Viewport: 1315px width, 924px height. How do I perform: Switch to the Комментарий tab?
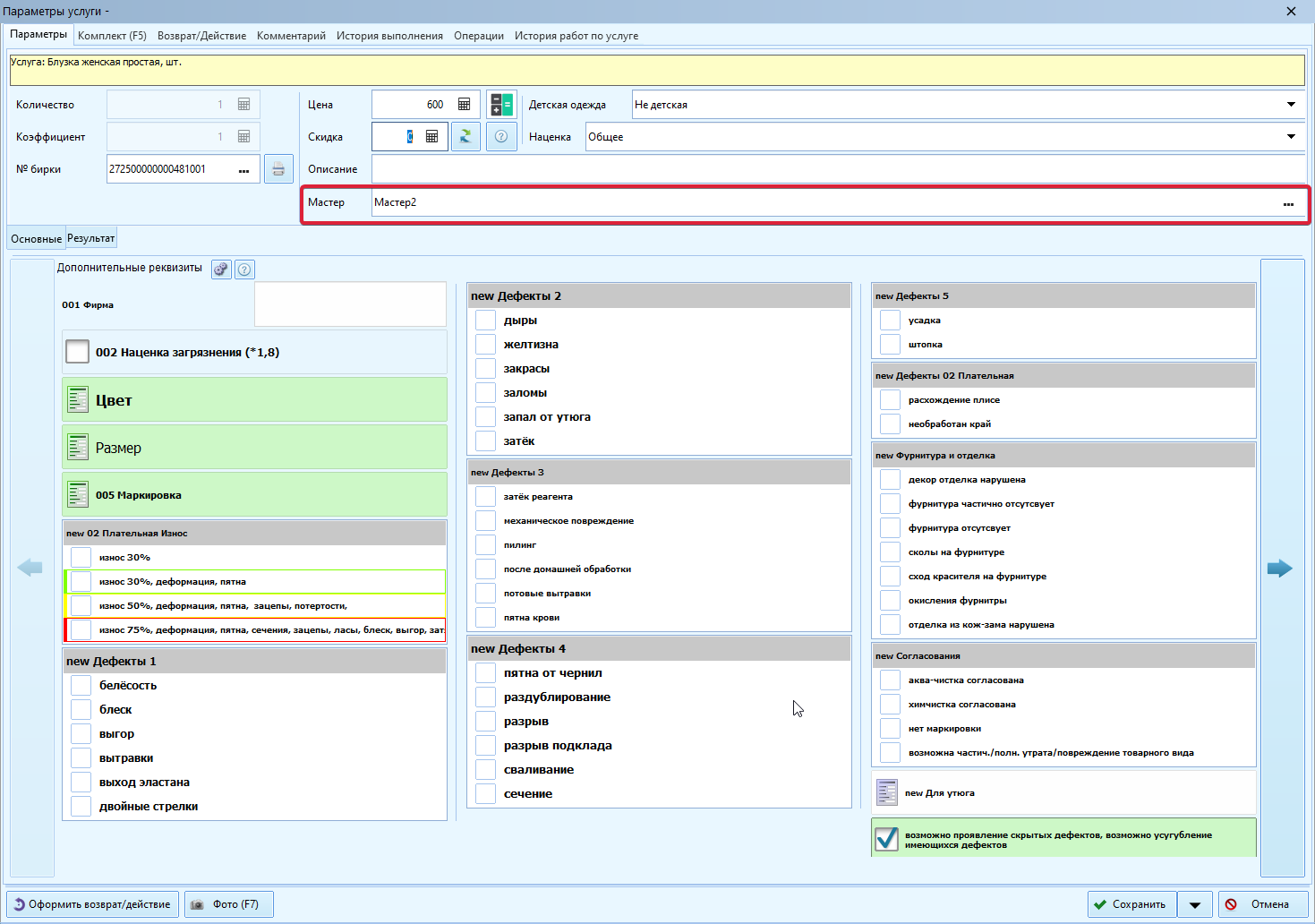[291, 36]
